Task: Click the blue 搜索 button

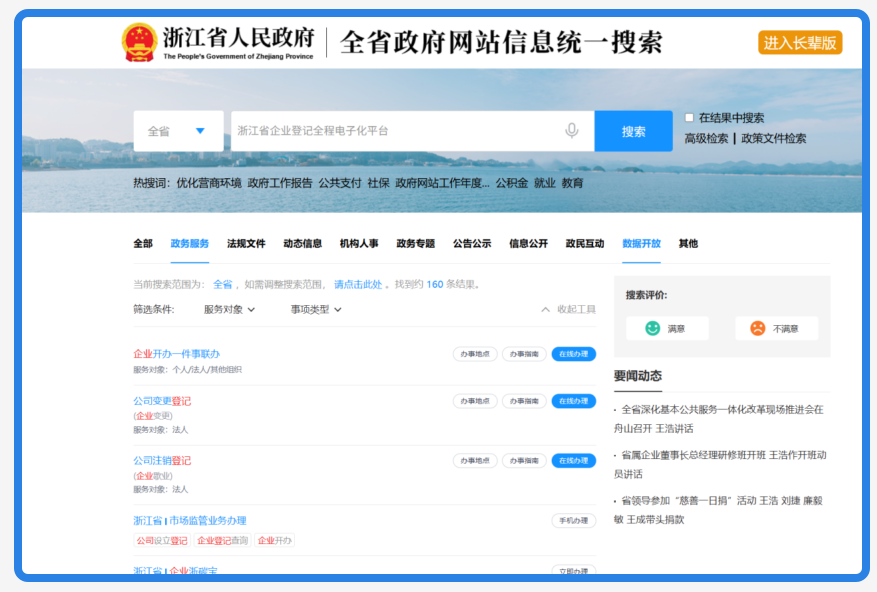Action: [633, 131]
